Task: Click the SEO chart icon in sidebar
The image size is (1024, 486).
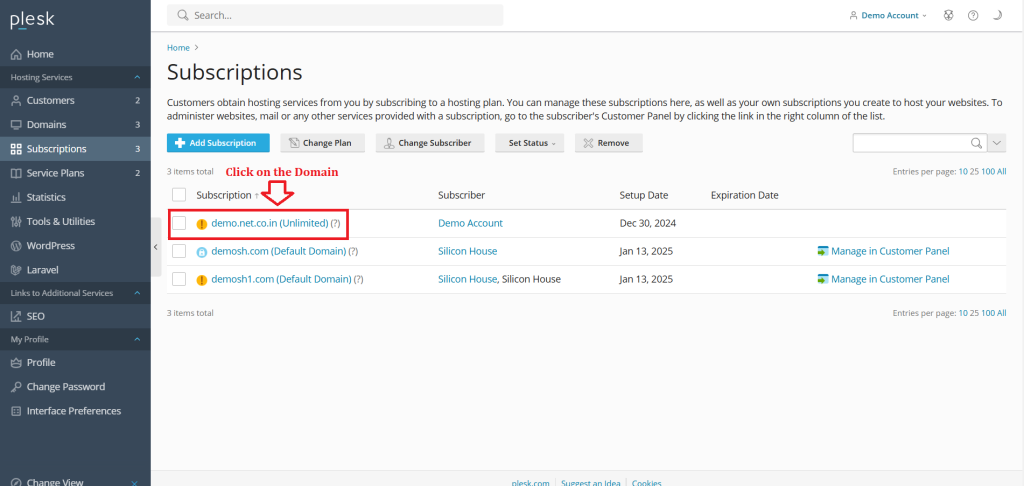Action: pos(16,316)
